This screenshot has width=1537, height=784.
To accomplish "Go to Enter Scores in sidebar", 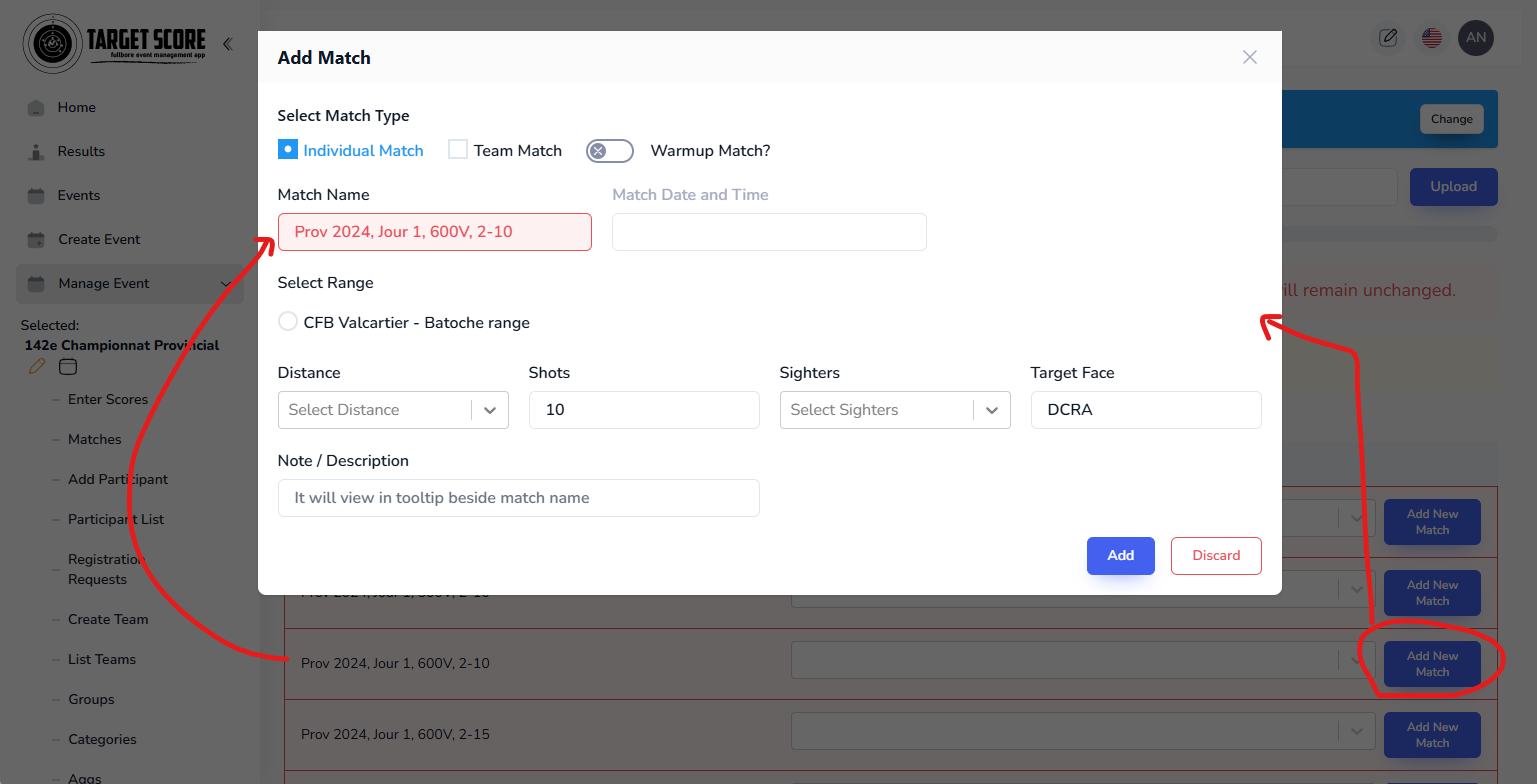I will [108, 399].
